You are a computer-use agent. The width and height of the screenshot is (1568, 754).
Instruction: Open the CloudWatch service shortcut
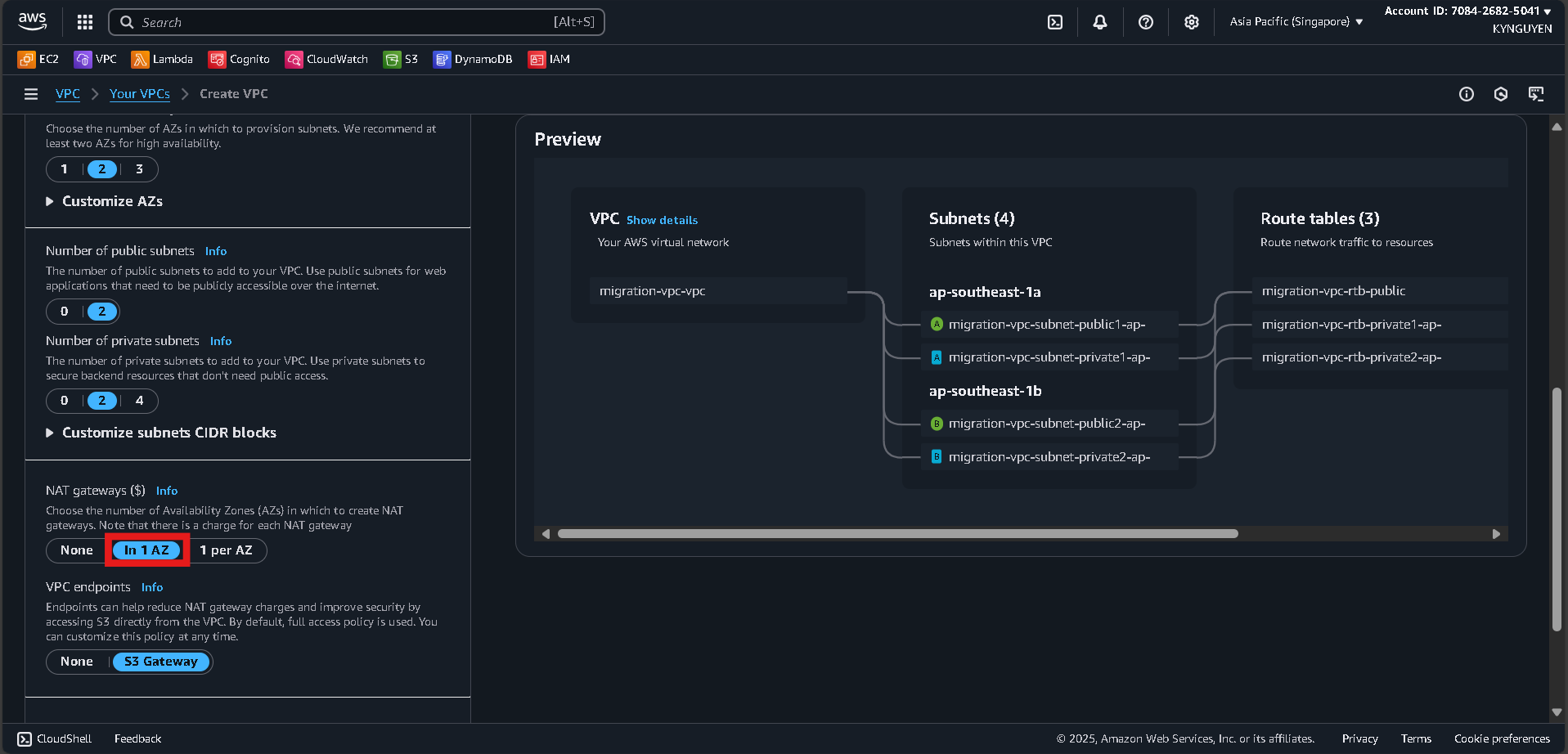[326, 59]
